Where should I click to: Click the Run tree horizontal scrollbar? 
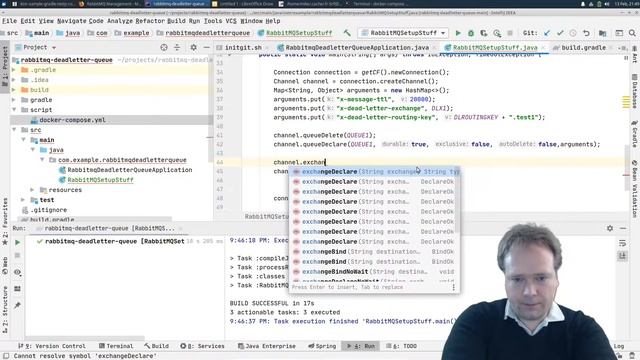86,338
